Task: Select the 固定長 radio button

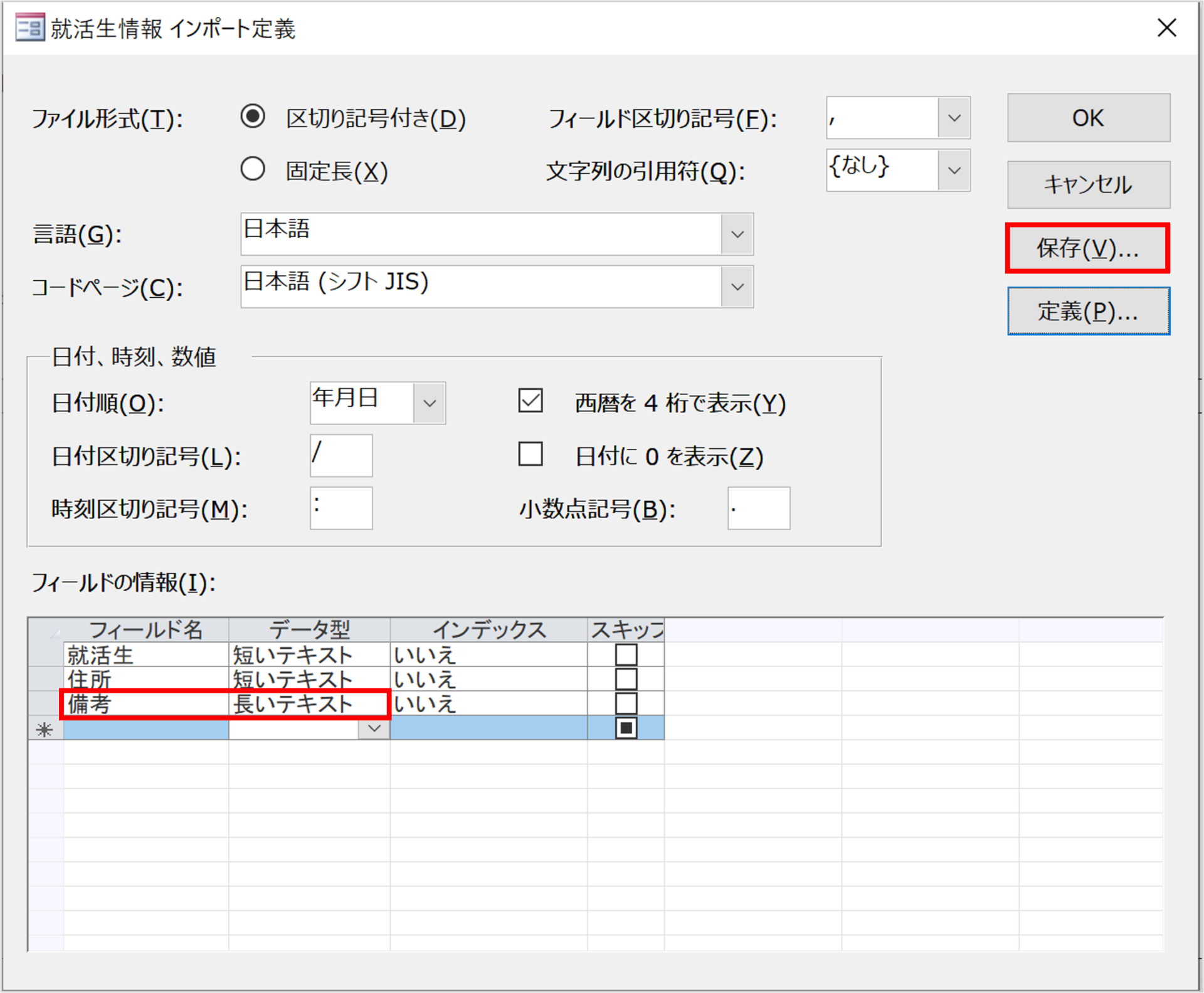Action: click(253, 169)
